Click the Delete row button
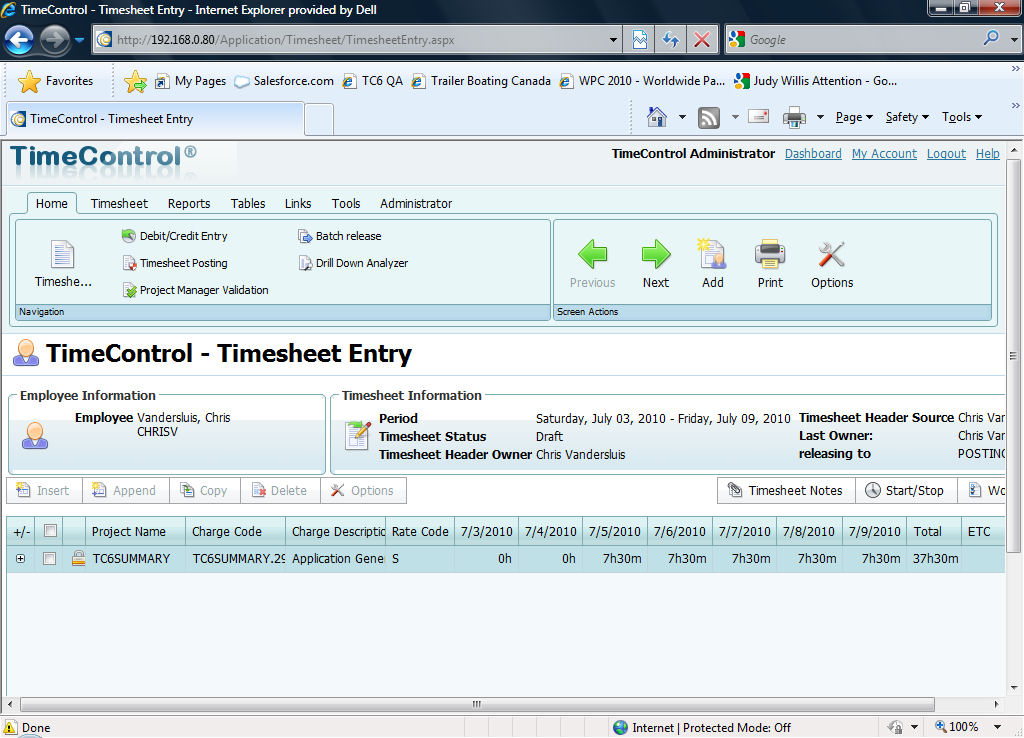 280,490
